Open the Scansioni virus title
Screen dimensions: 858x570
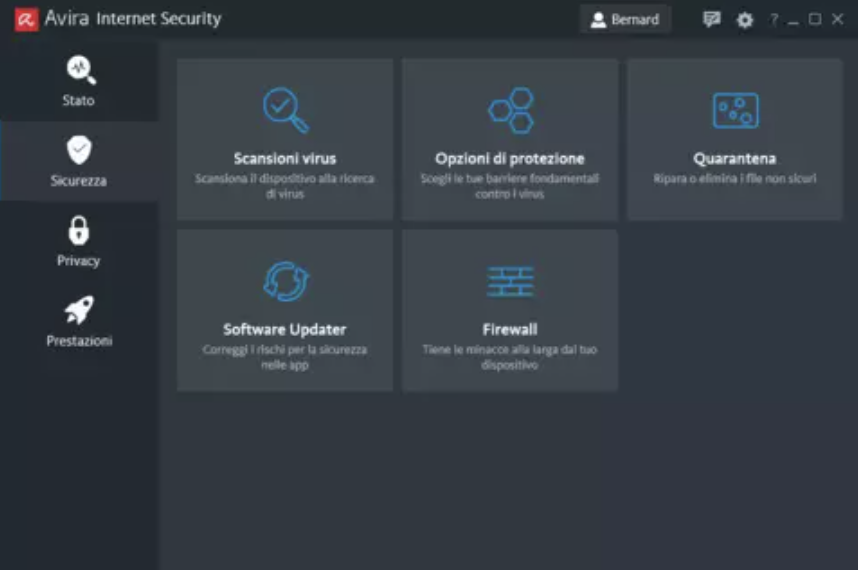pos(285,159)
